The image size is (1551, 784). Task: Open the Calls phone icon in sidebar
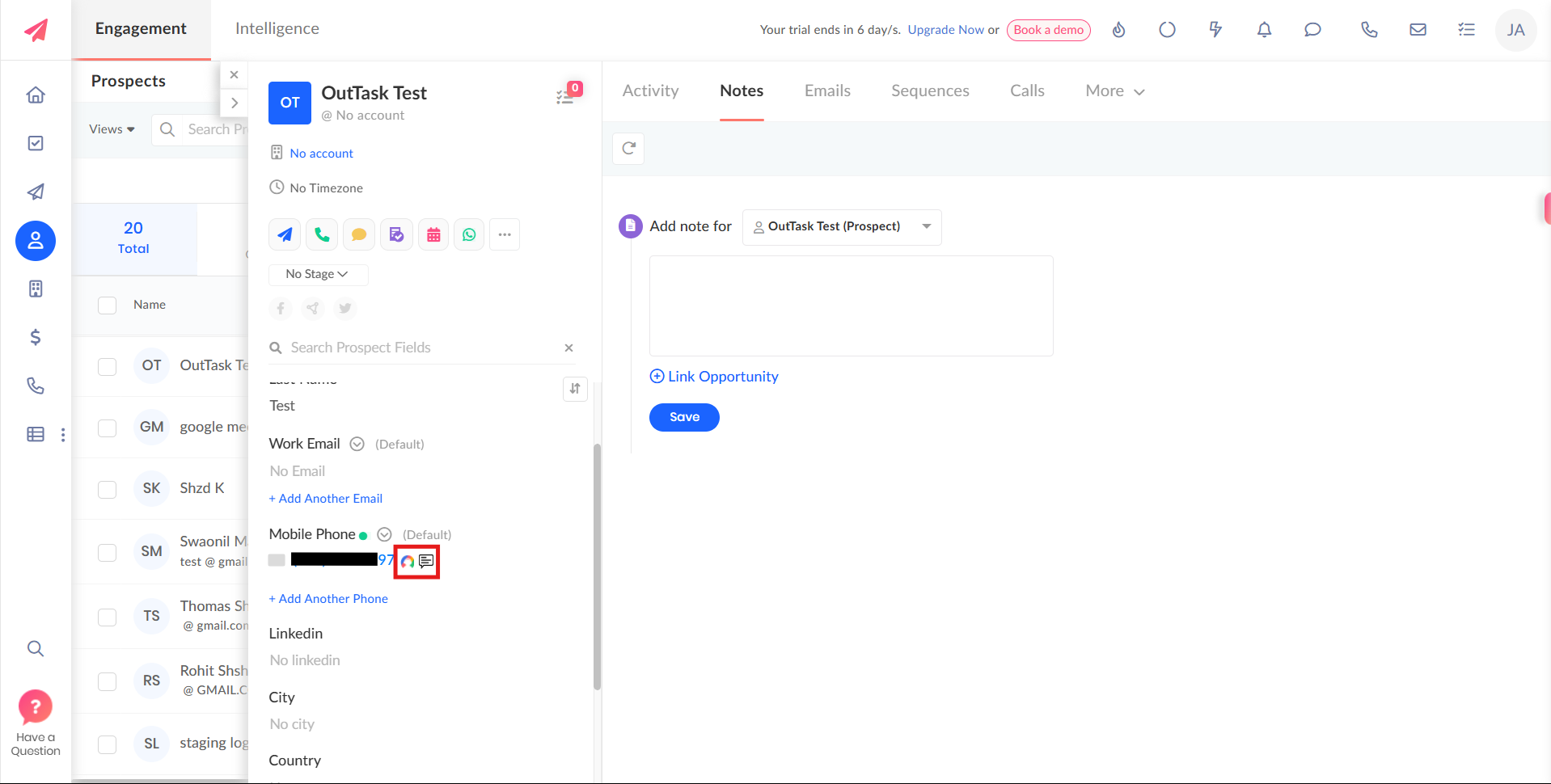(x=36, y=386)
